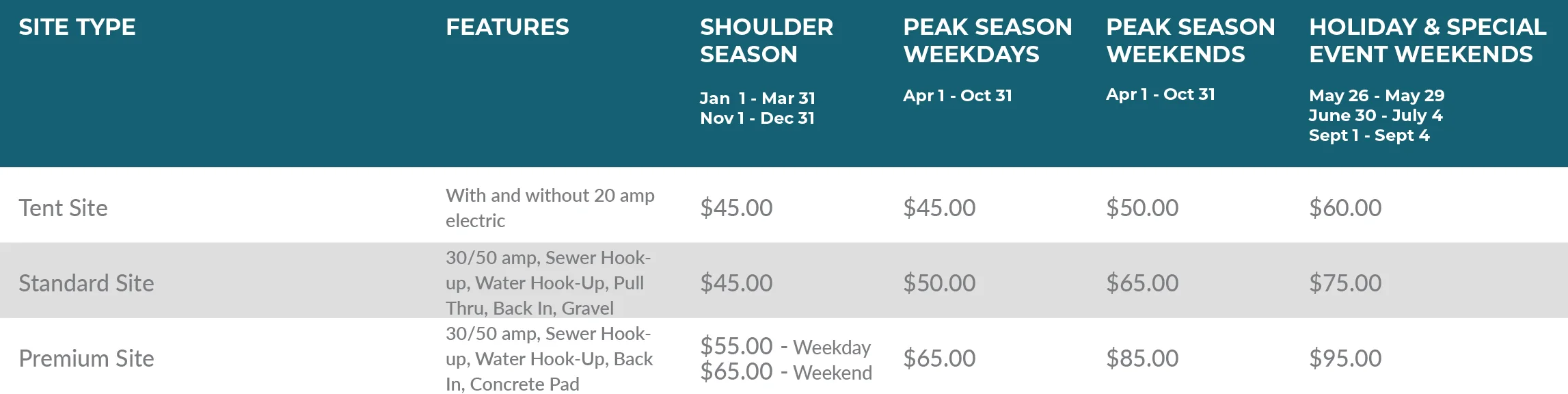Click the Premium Site row label
The height and width of the screenshot is (394, 1568).
point(86,358)
